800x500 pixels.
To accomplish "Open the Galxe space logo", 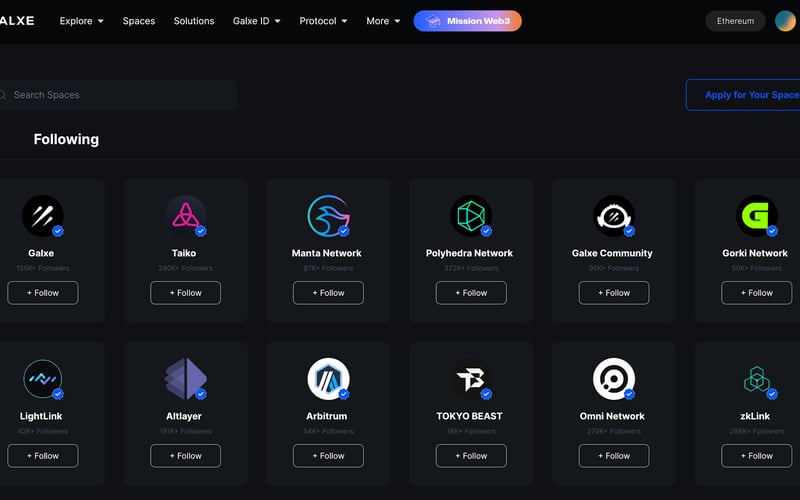I will click(43, 216).
